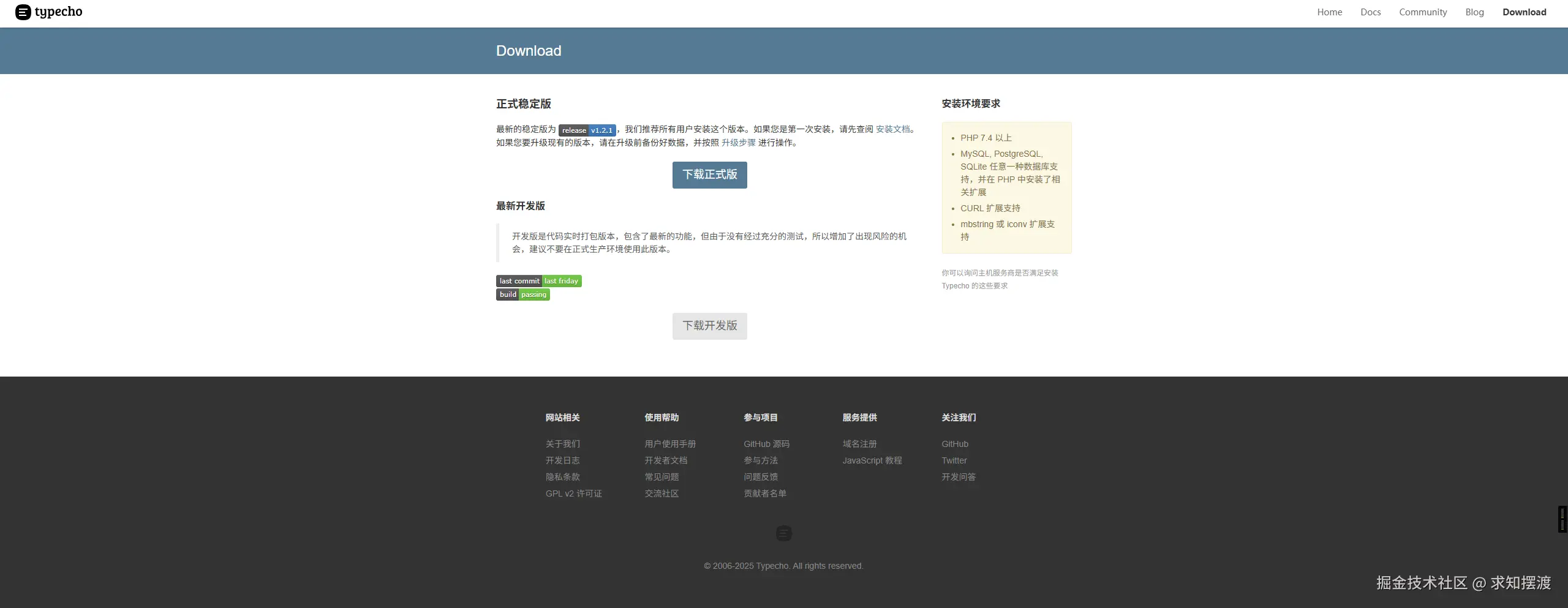This screenshot has width=1568, height=608.
Task: Open GitHub 源码 footer link
Action: 766,444
